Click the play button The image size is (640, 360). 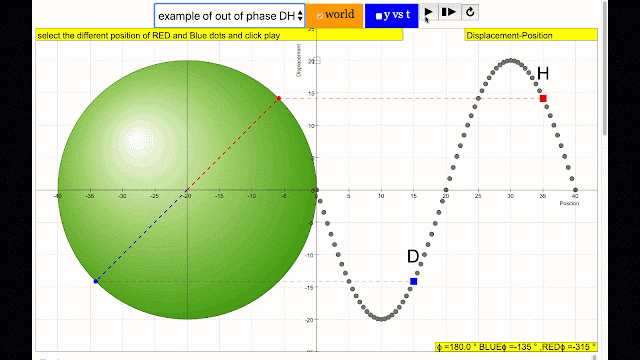(429, 12)
